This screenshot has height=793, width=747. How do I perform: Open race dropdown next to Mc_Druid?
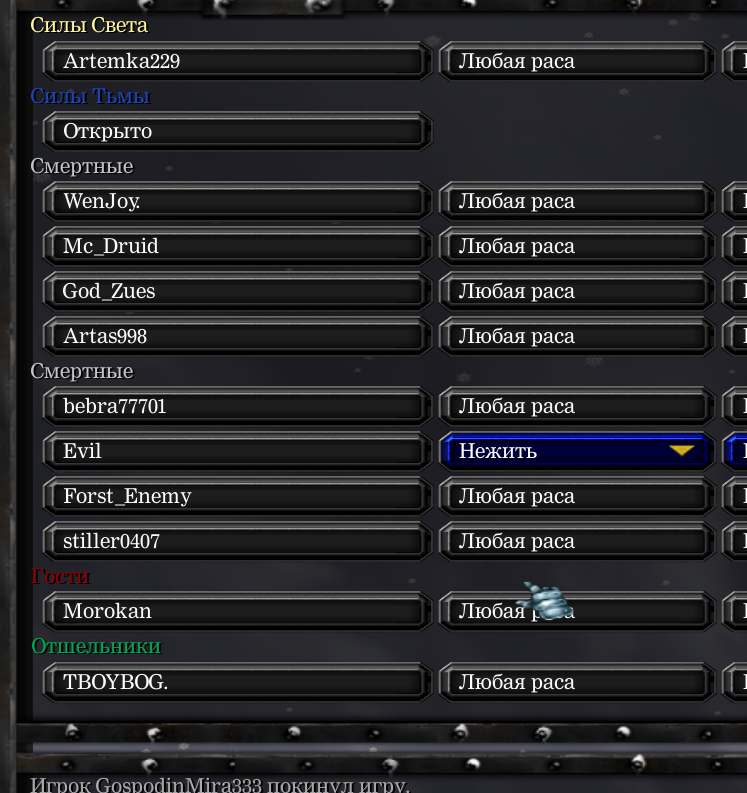coord(577,246)
